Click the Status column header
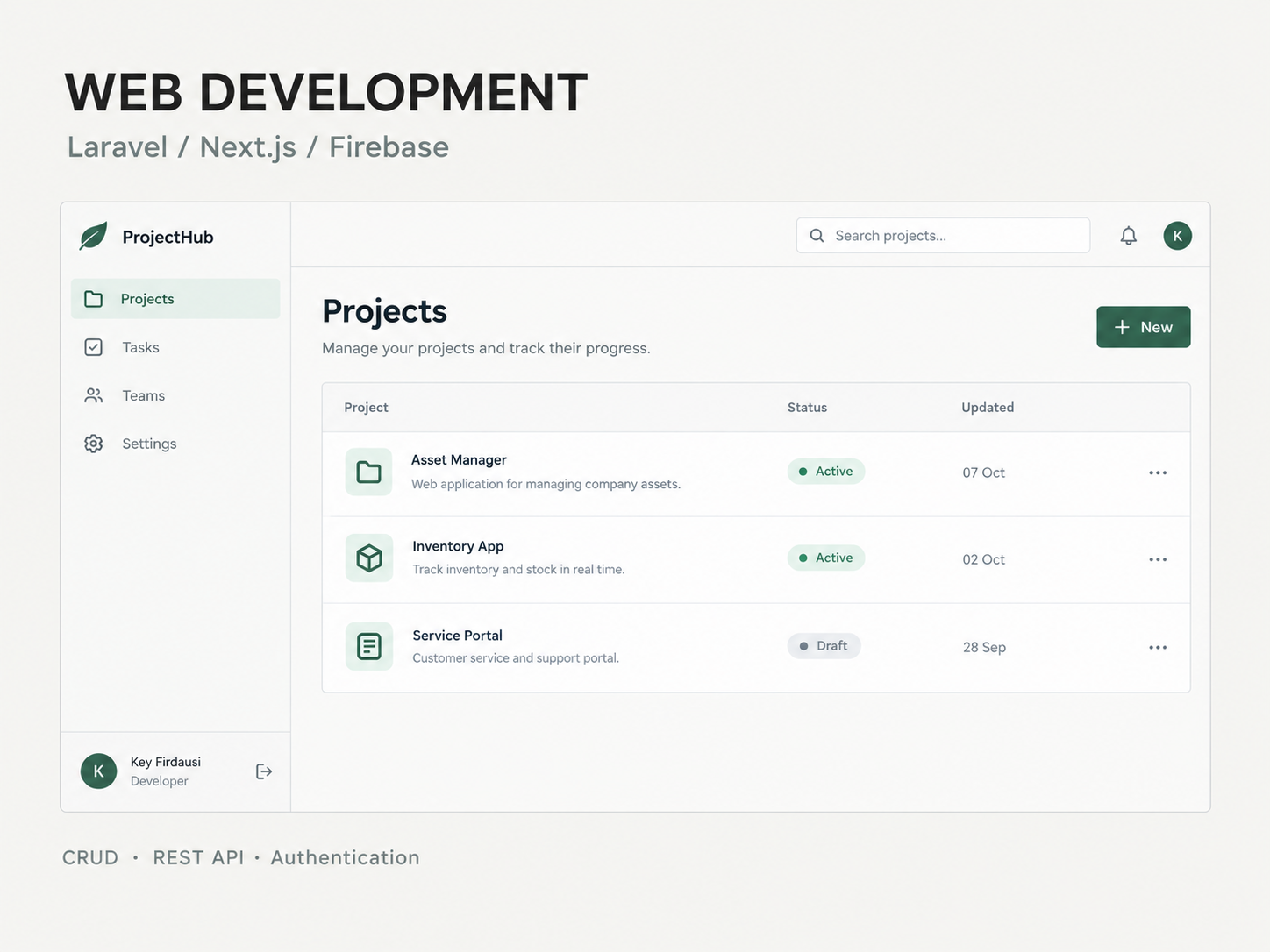This screenshot has width=1270, height=952. (x=807, y=408)
